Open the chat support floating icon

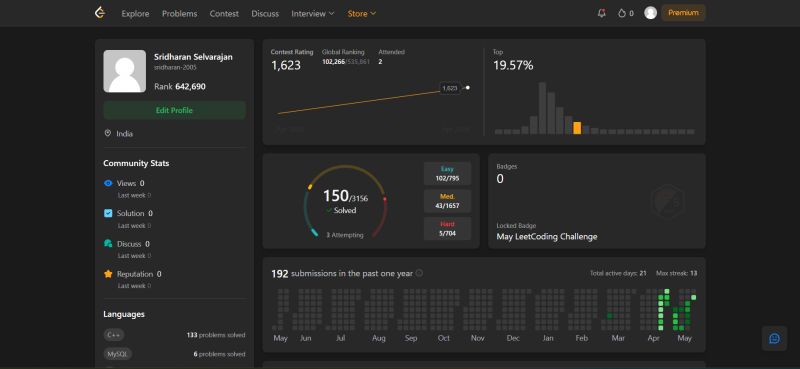pyautogui.click(x=774, y=338)
